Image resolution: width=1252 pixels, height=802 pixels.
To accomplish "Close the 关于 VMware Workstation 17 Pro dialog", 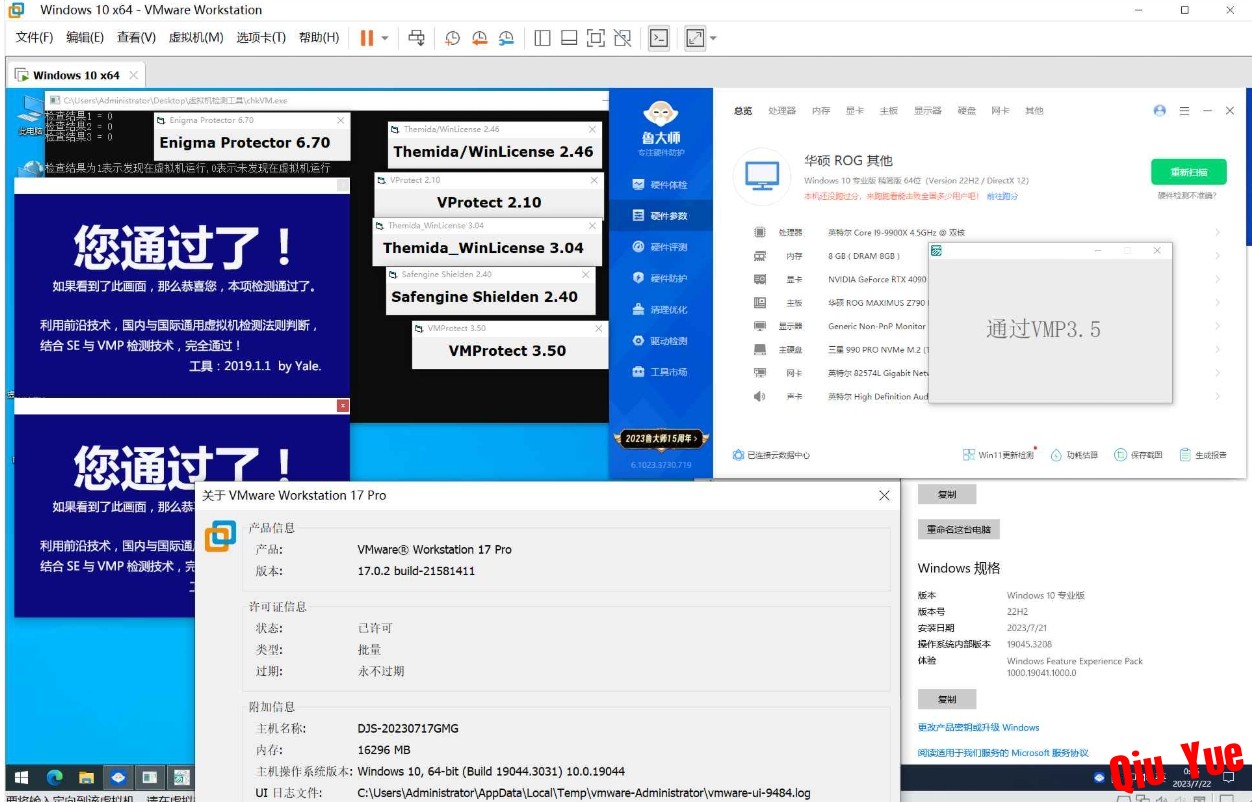I will coord(884,495).
